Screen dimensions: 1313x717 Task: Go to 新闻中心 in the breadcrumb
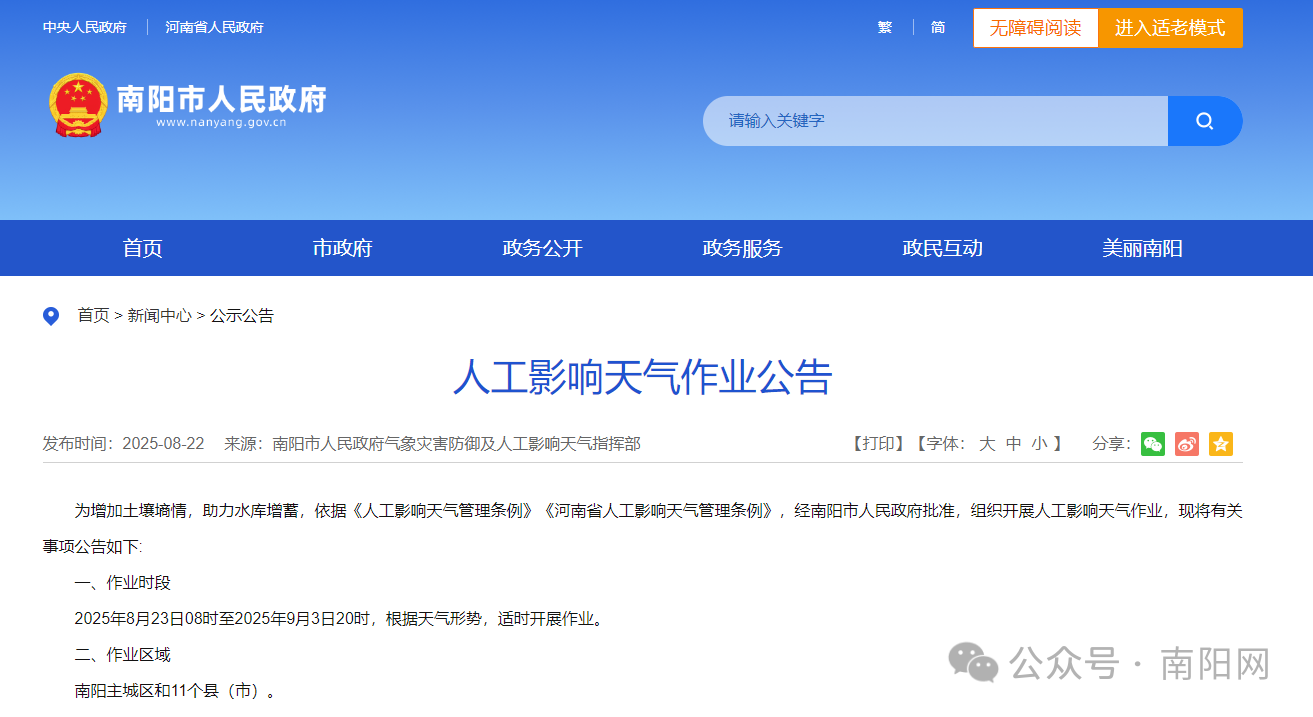(x=159, y=316)
